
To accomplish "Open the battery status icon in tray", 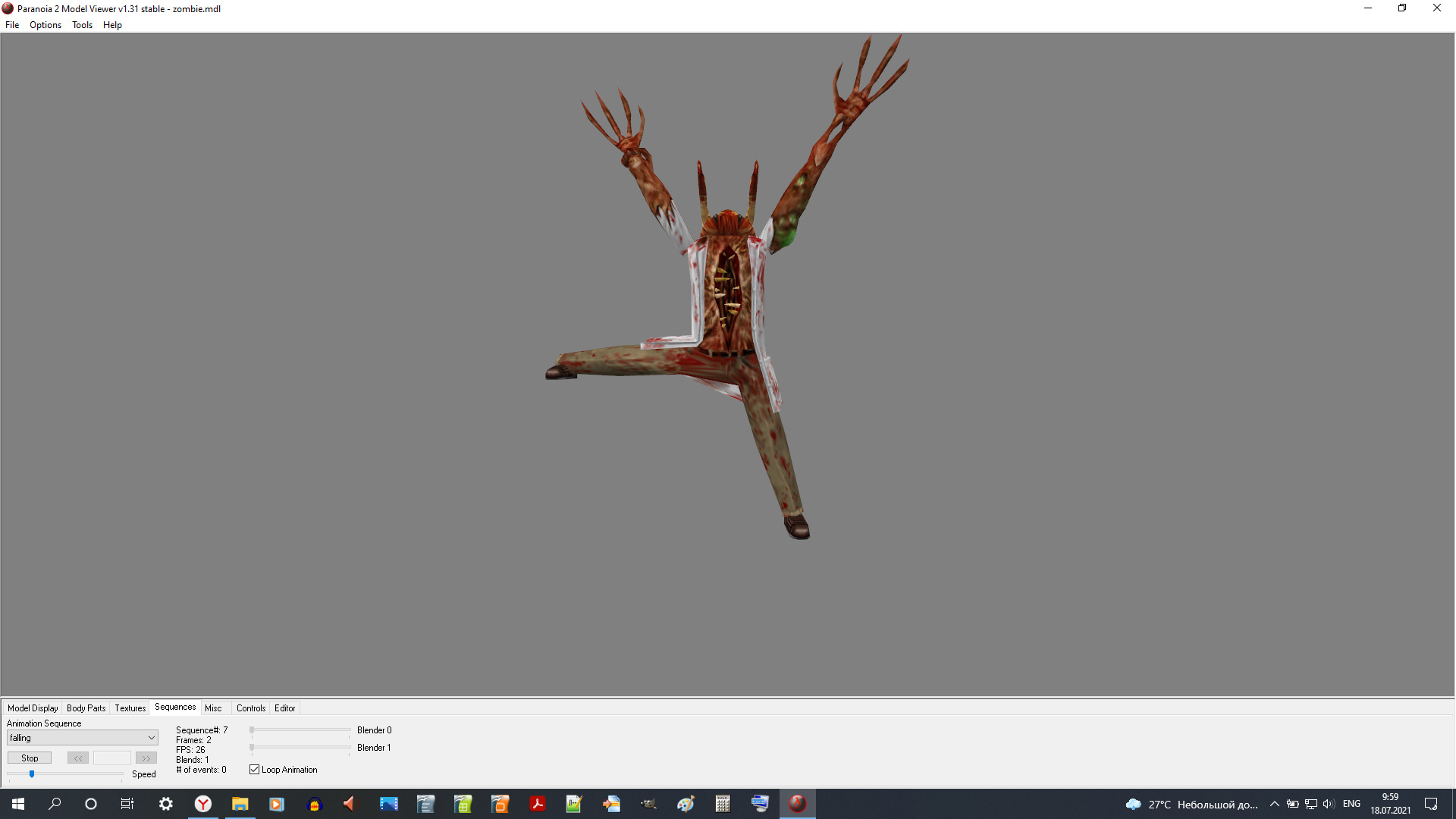I will [1292, 804].
